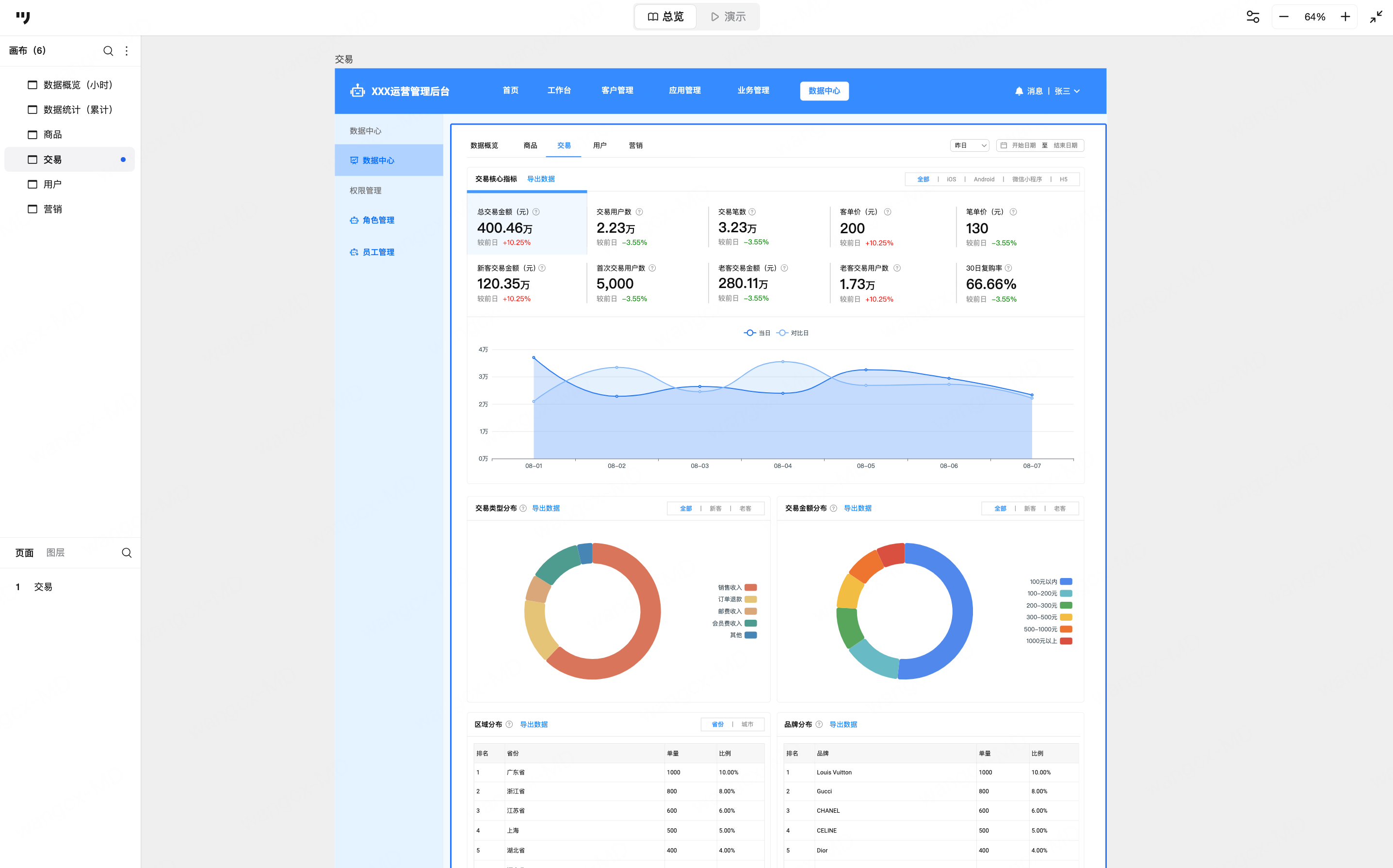
Task: Click the notification bell icon
Action: (1019, 91)
